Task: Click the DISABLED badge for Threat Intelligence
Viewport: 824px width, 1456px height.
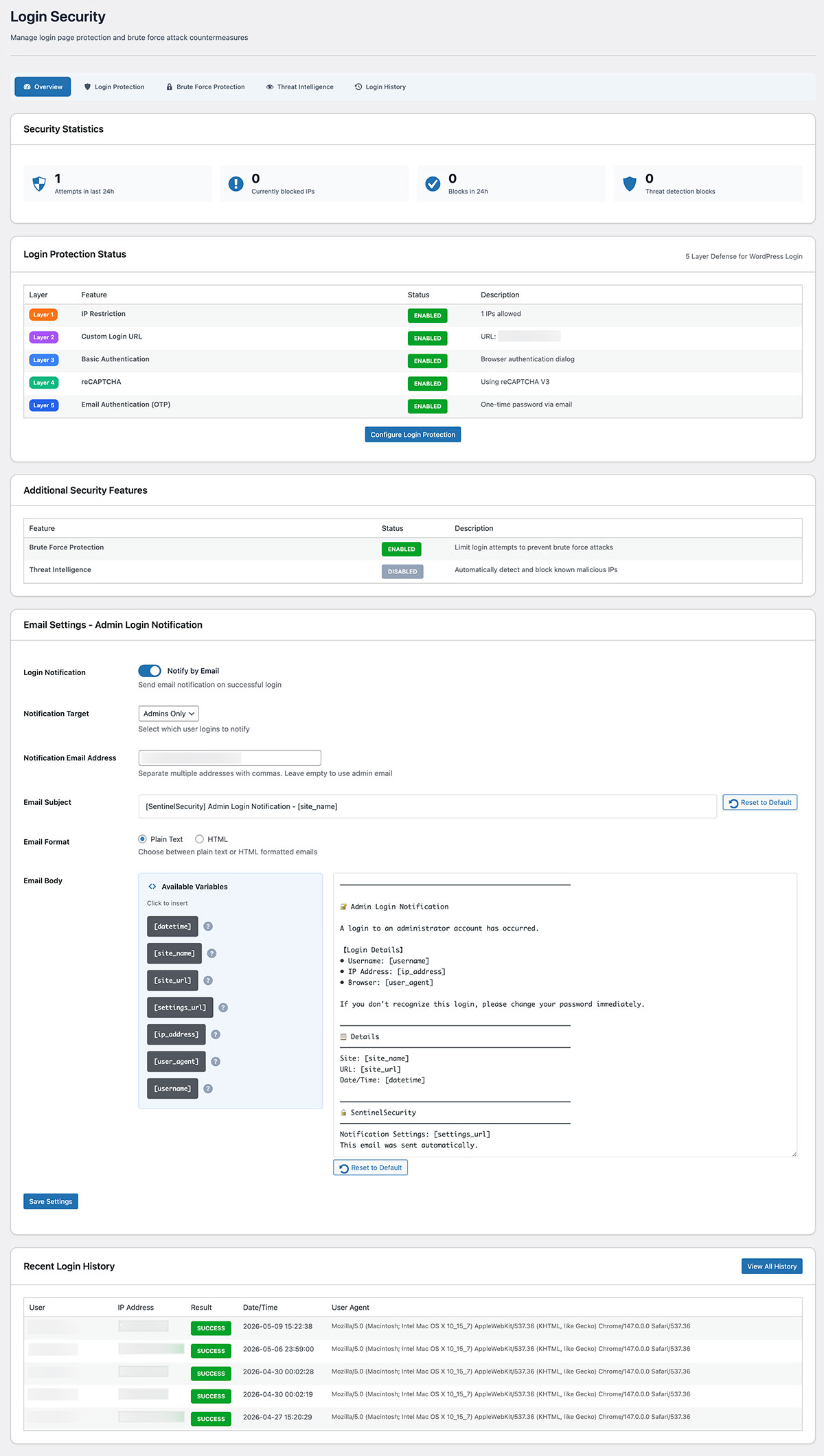Action: pos(402,571)
